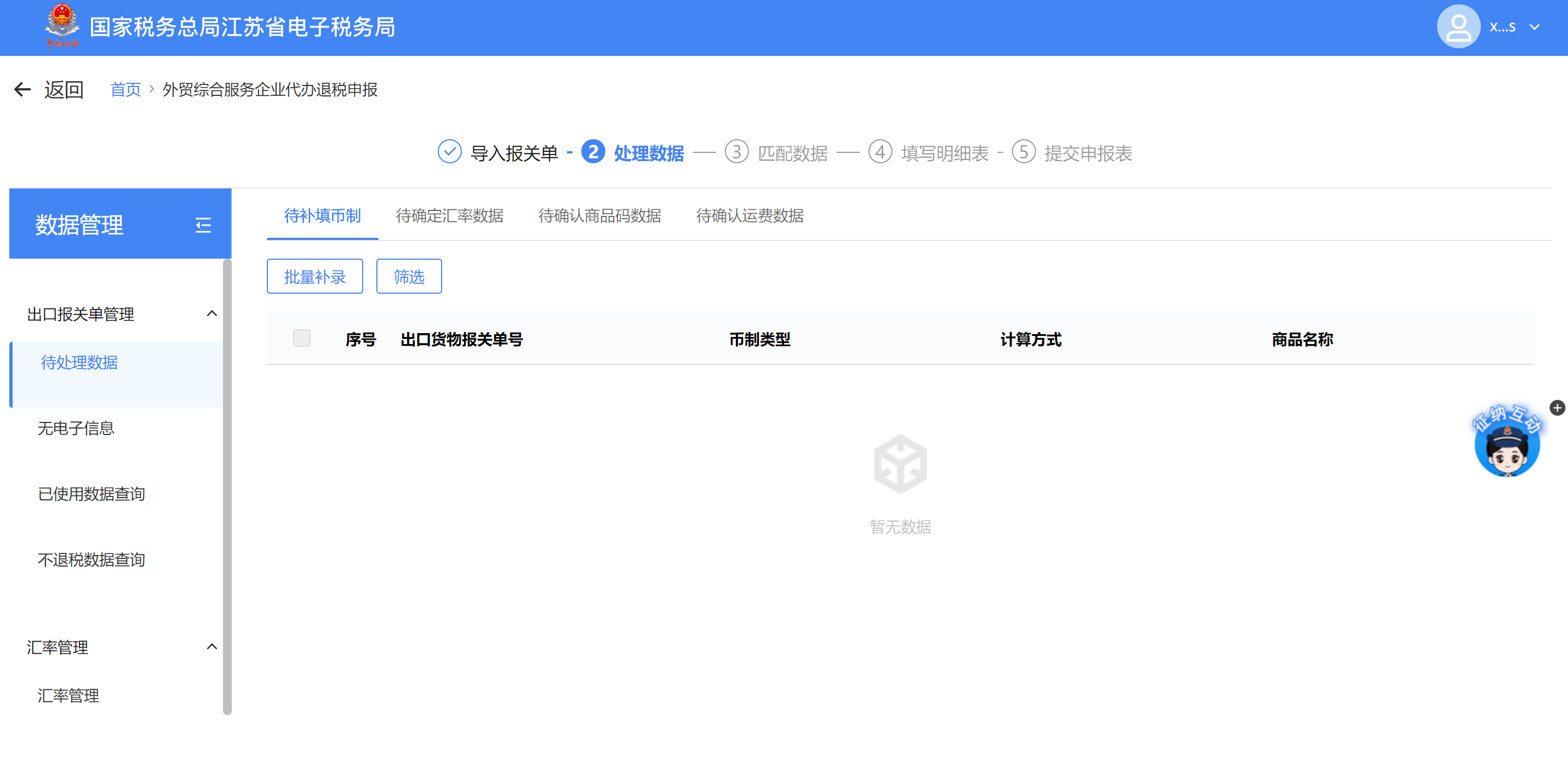Image resolution: width=1568 pixels, height=777 pixels.
Task: Switch to 待确定汇率数据 tab
Action: click(449, 215)
